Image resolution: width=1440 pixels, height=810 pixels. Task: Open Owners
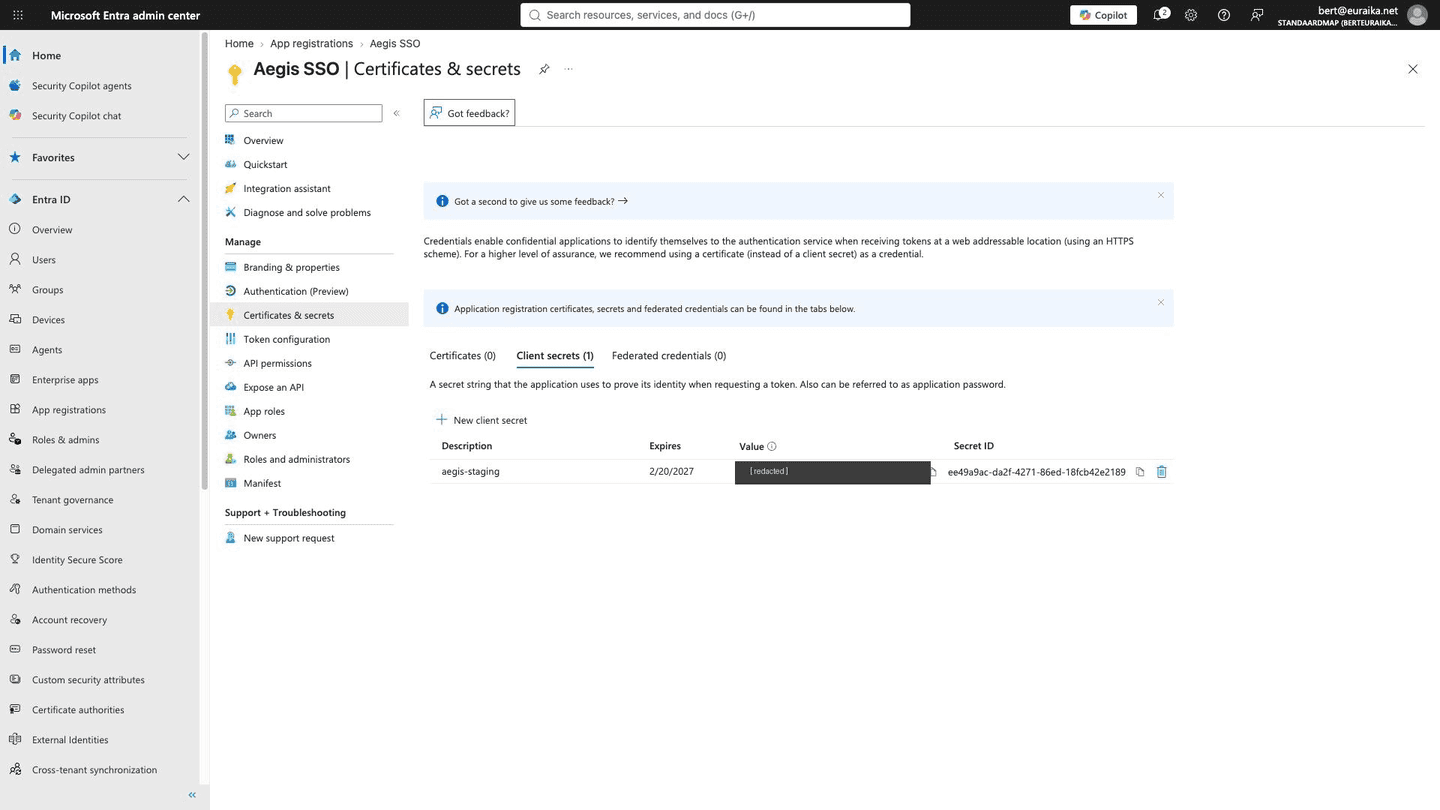click(259, 435)
